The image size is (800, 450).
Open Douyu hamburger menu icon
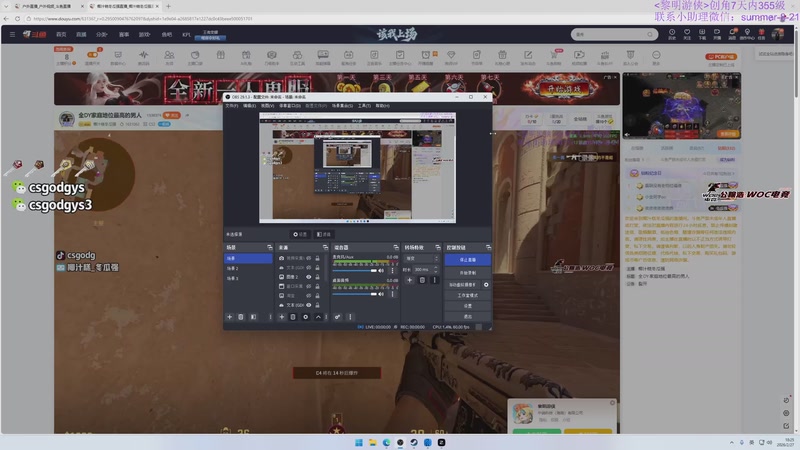(x=12, y=34)
